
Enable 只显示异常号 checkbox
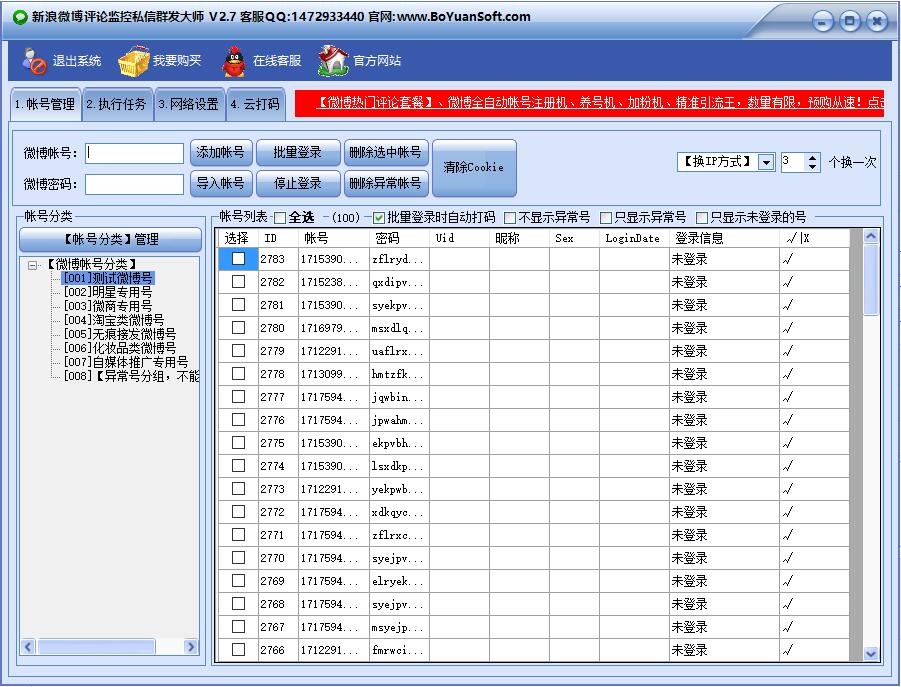click(x=606, y=218)
